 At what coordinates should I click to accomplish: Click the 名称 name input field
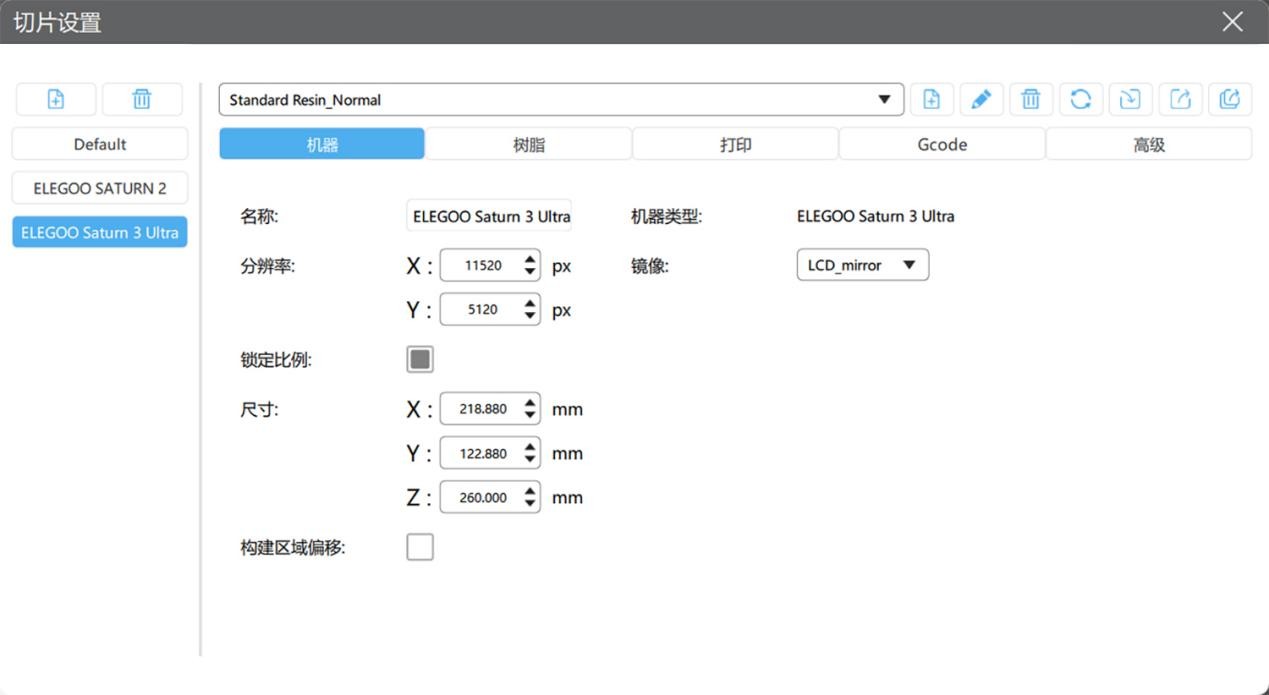point(490,216)
